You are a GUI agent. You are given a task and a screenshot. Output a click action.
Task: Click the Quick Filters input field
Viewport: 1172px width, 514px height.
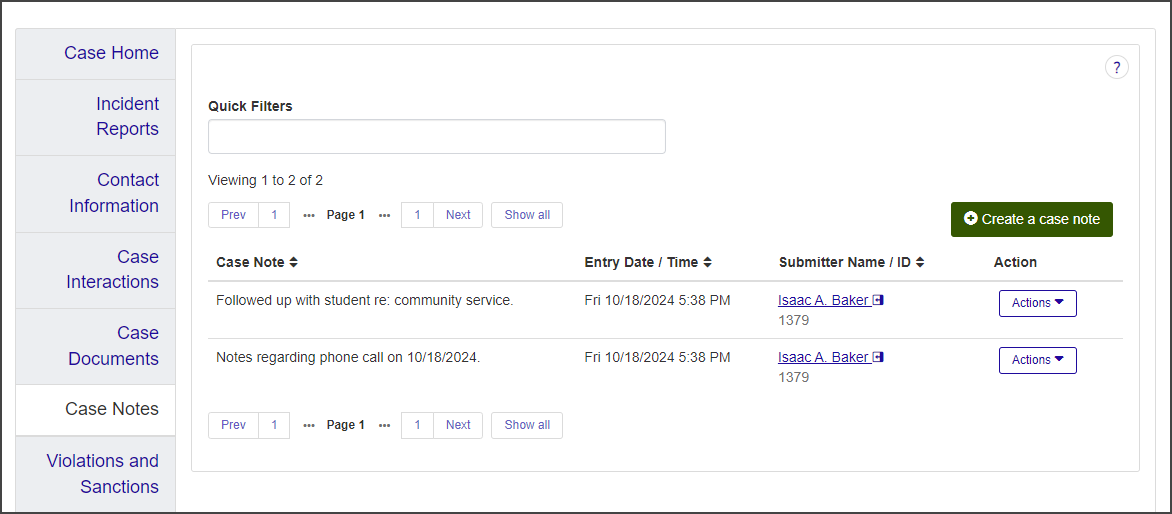click(x=436, y=136)
